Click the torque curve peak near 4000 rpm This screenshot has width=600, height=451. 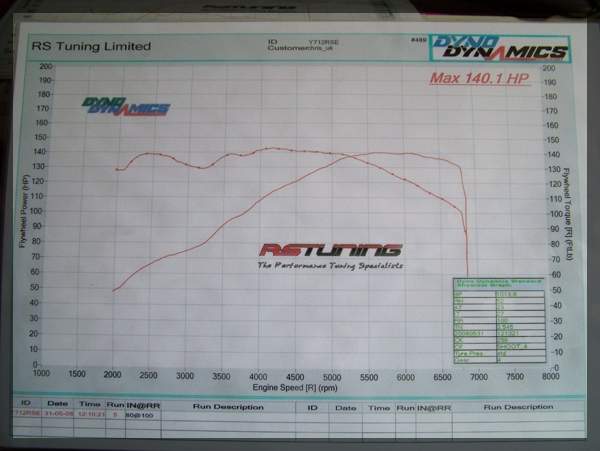point(270,148)
